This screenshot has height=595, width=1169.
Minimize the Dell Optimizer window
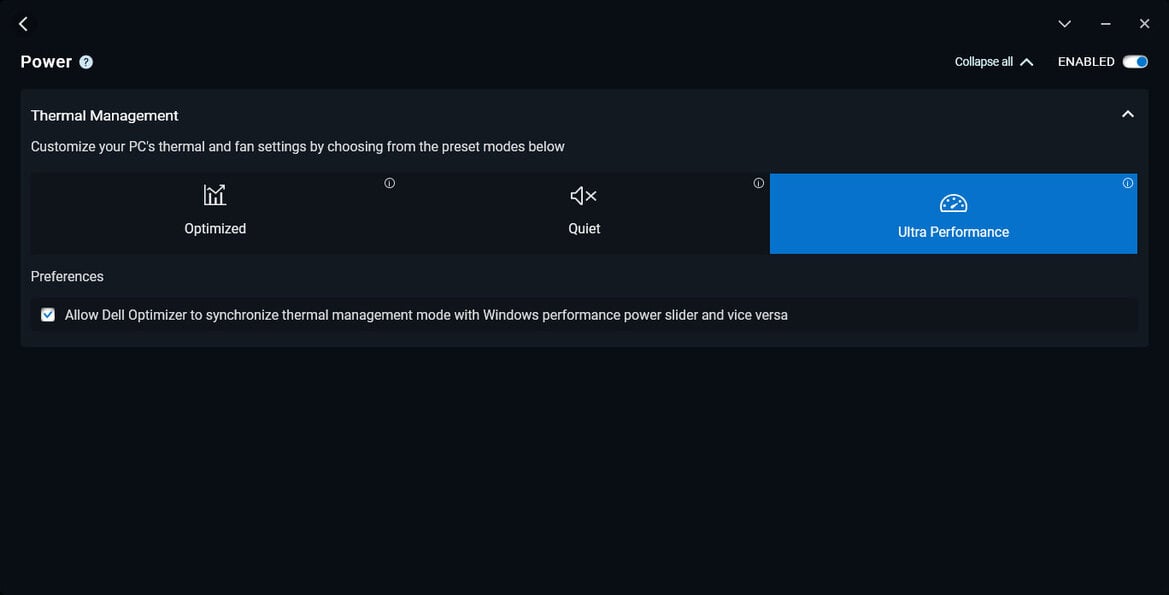tap(1105, 24)
